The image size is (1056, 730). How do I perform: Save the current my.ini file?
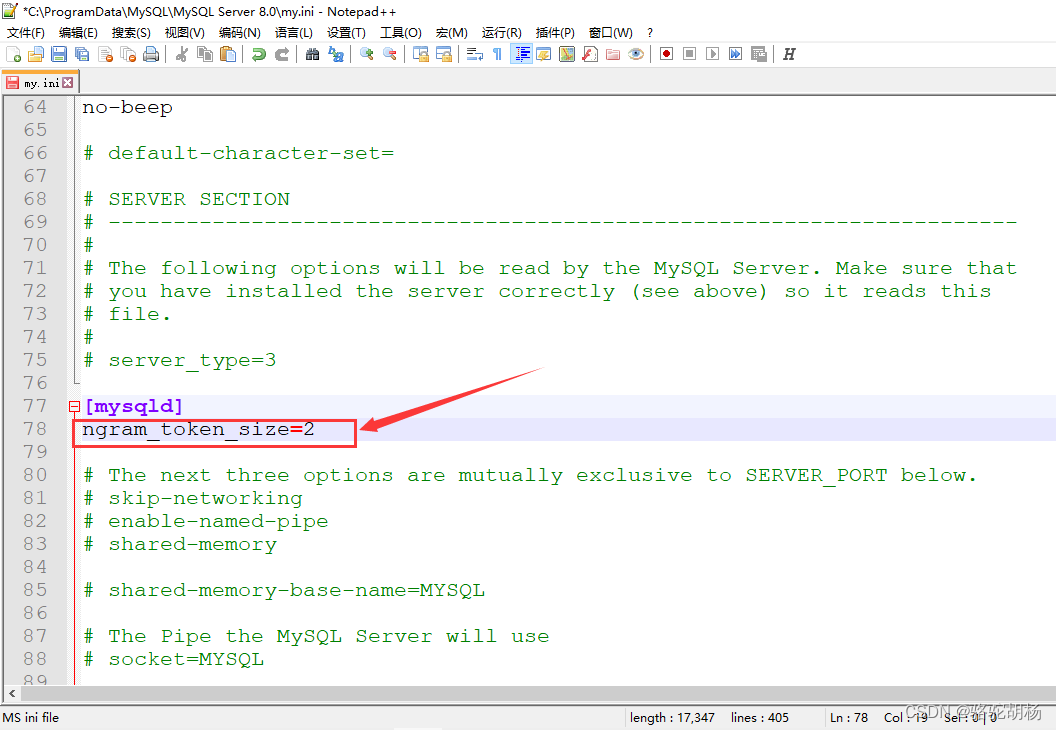pyautogui.click(x=58, y=54)
